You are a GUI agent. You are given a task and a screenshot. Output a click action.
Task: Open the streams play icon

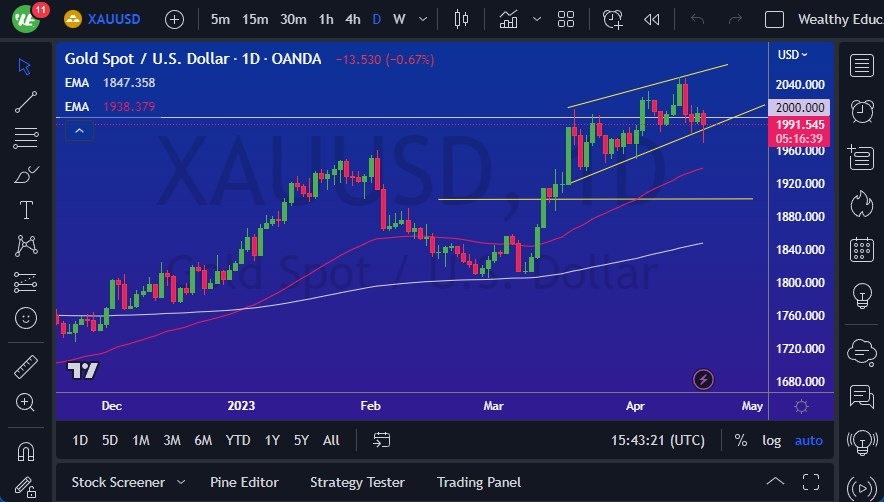click(x=861, y=487)
